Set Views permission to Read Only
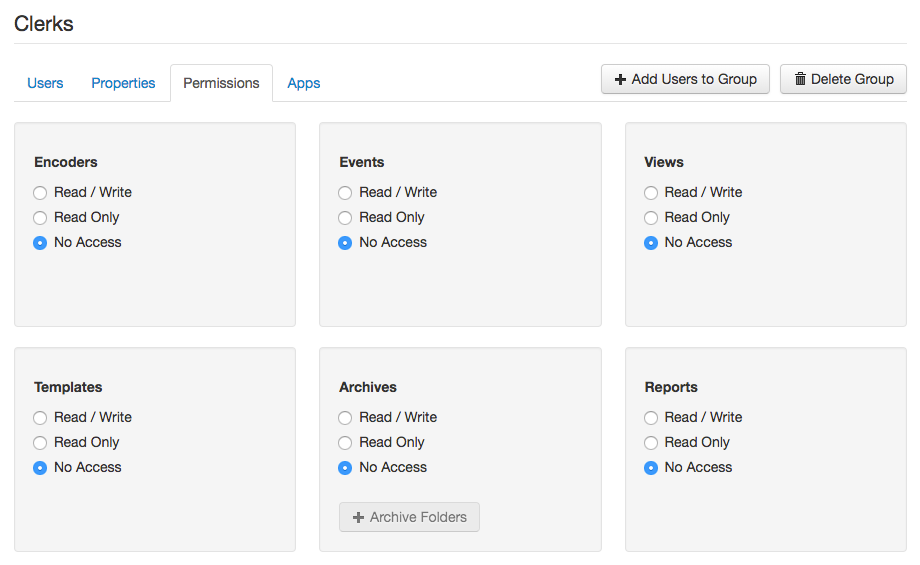The width and height of the screenshot is (920, 565). click(x=651, y=218)
